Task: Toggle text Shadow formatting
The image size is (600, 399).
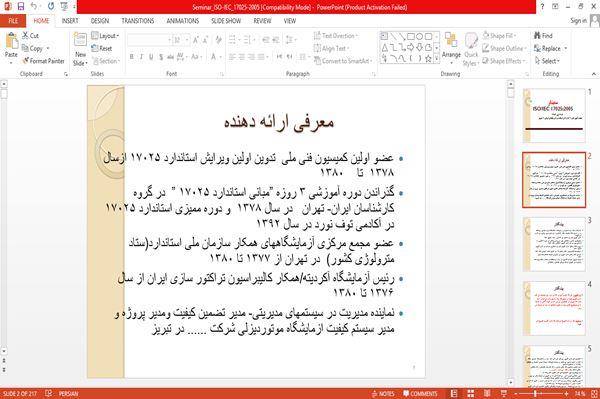Action: [x=161, y=57]
